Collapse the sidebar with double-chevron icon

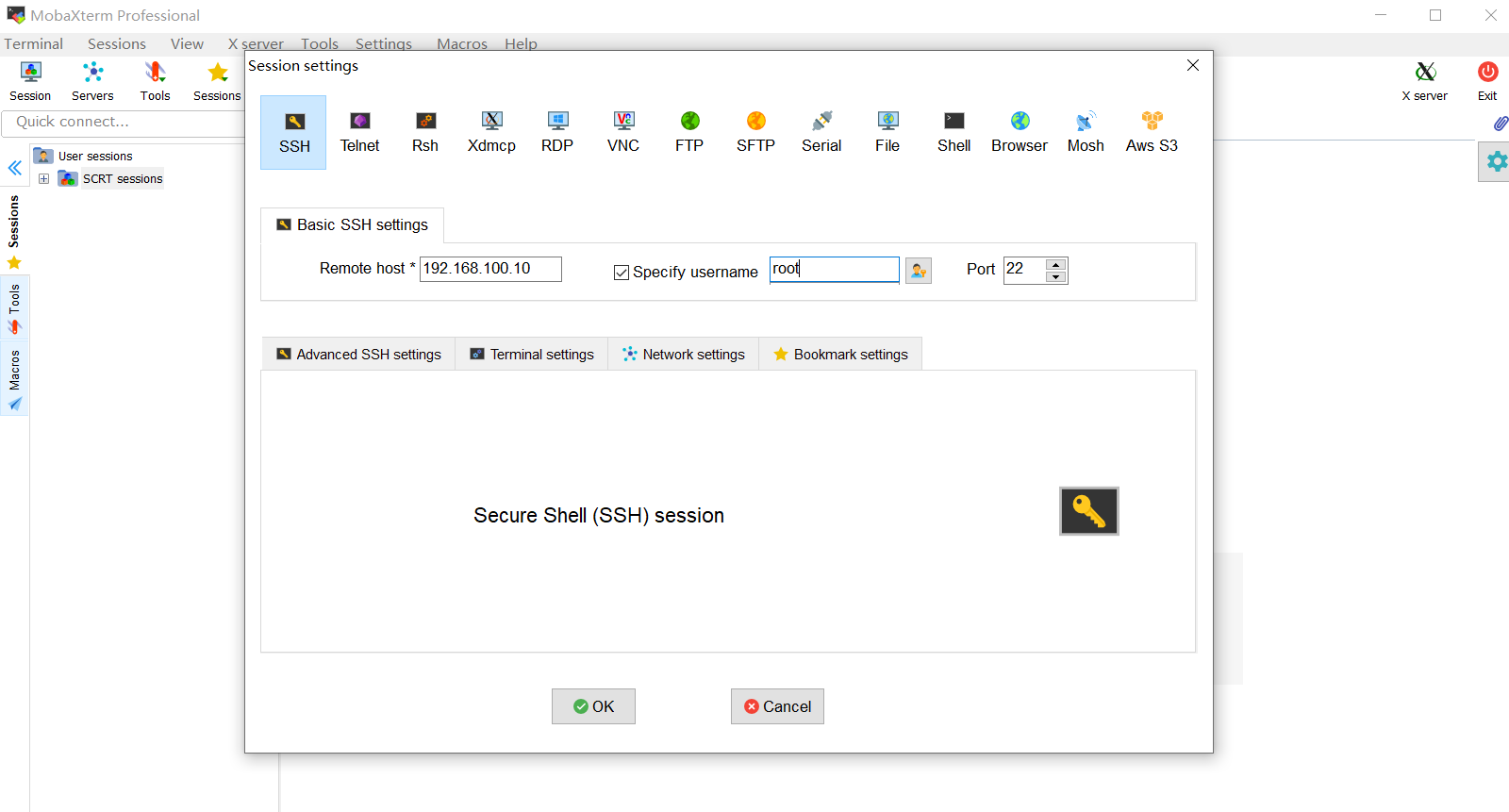coord(15,168)
